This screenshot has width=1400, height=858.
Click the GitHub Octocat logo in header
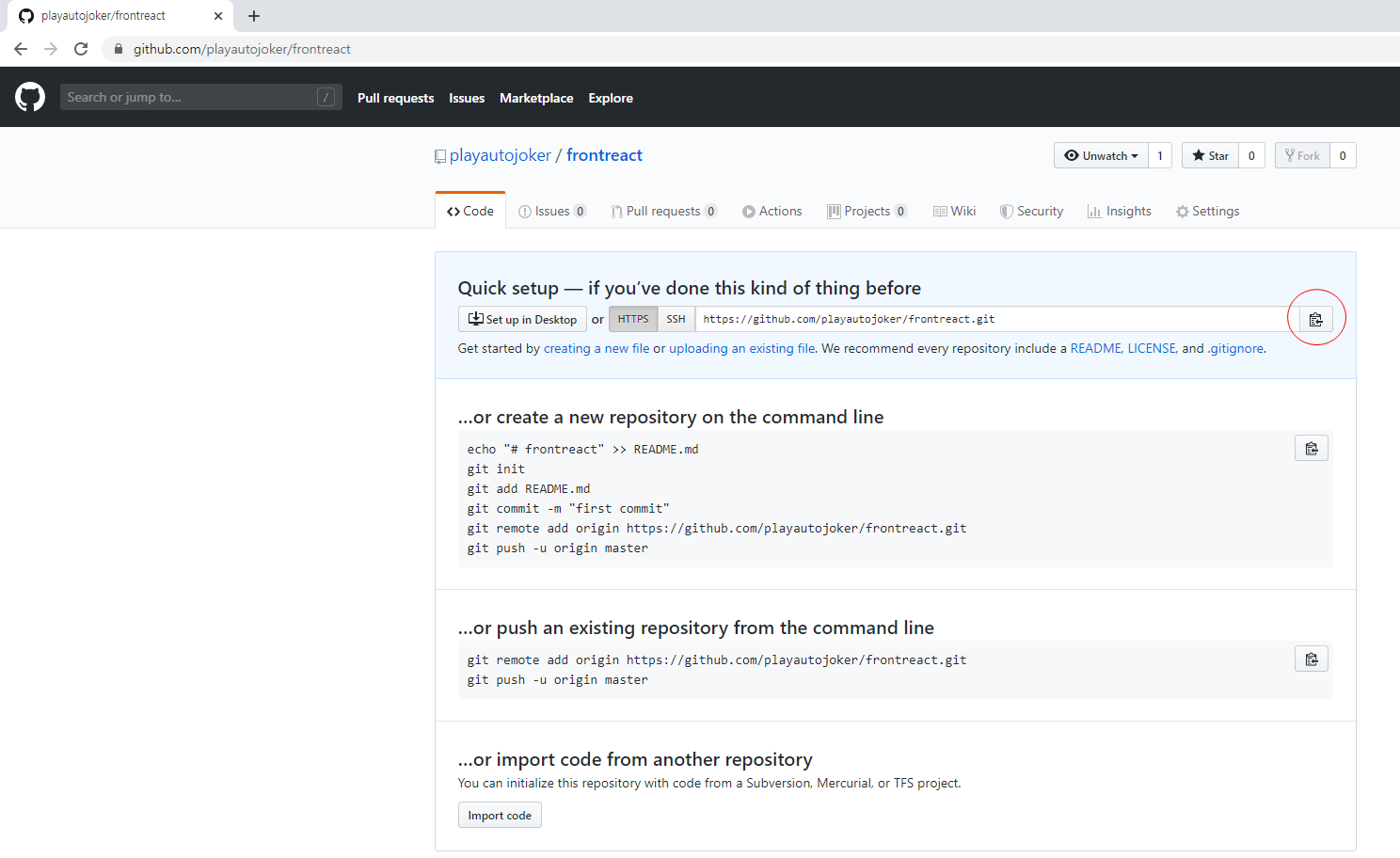[30, 97]
